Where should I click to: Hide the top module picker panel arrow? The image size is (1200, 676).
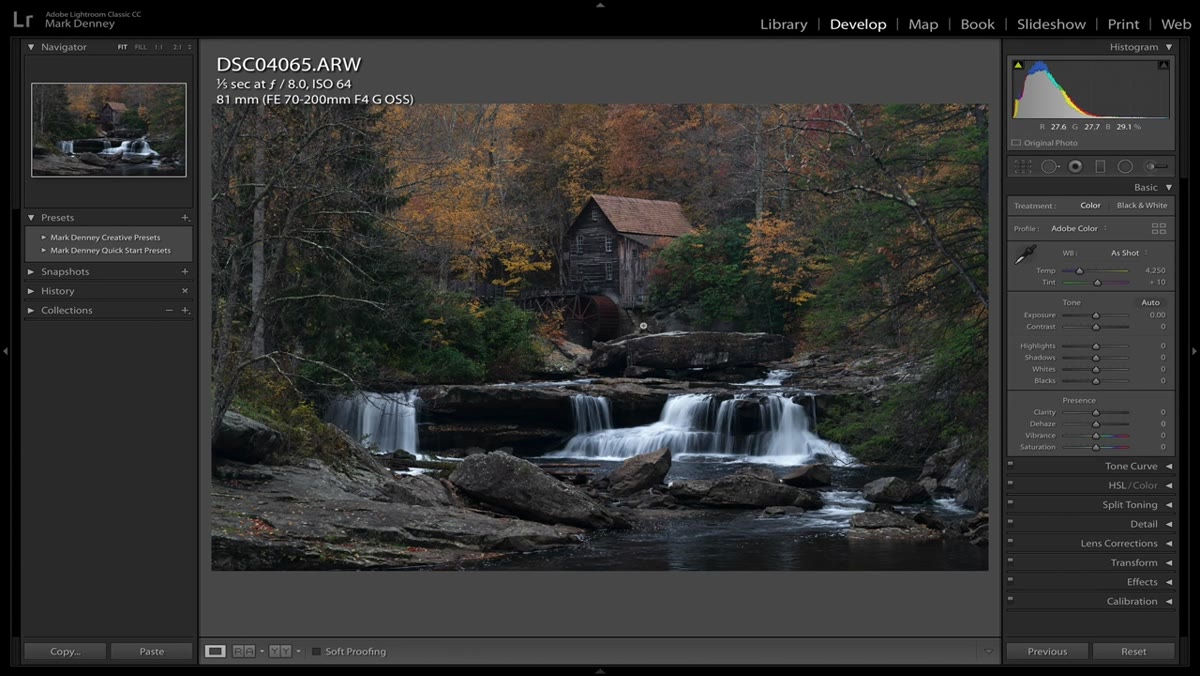[x=600, y=4]
